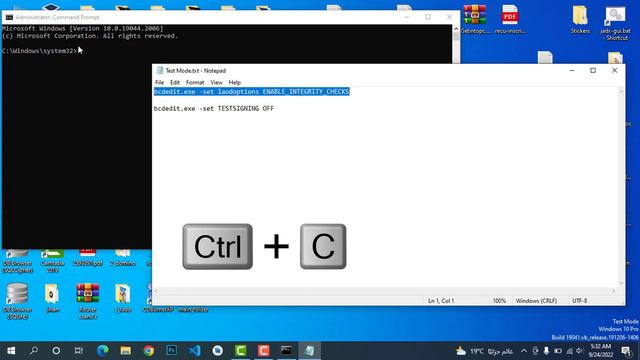Close the Command Prompt window
The image size is (640, 360).
click(449, 17)
